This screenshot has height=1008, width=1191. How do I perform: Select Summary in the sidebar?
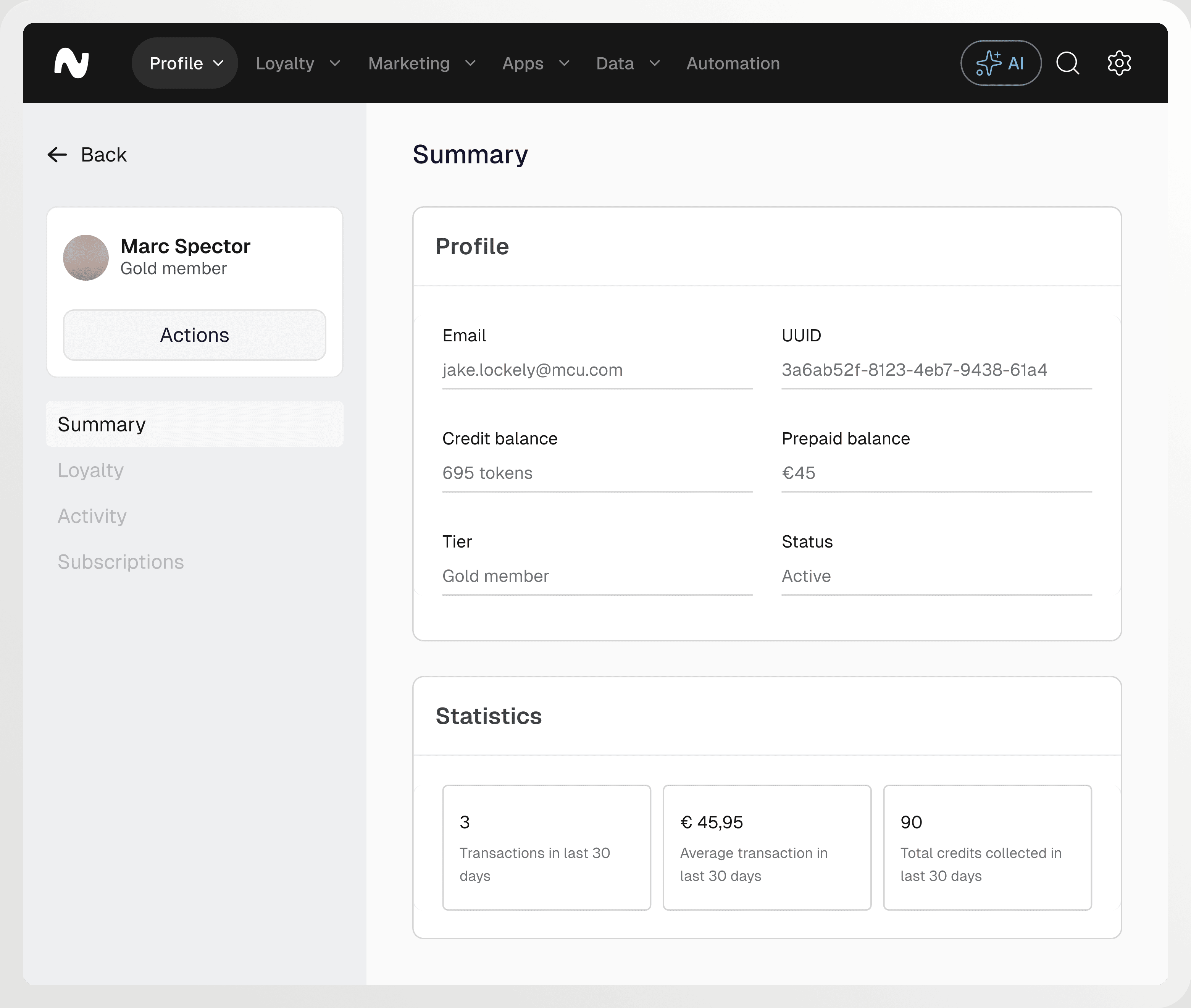194,424
